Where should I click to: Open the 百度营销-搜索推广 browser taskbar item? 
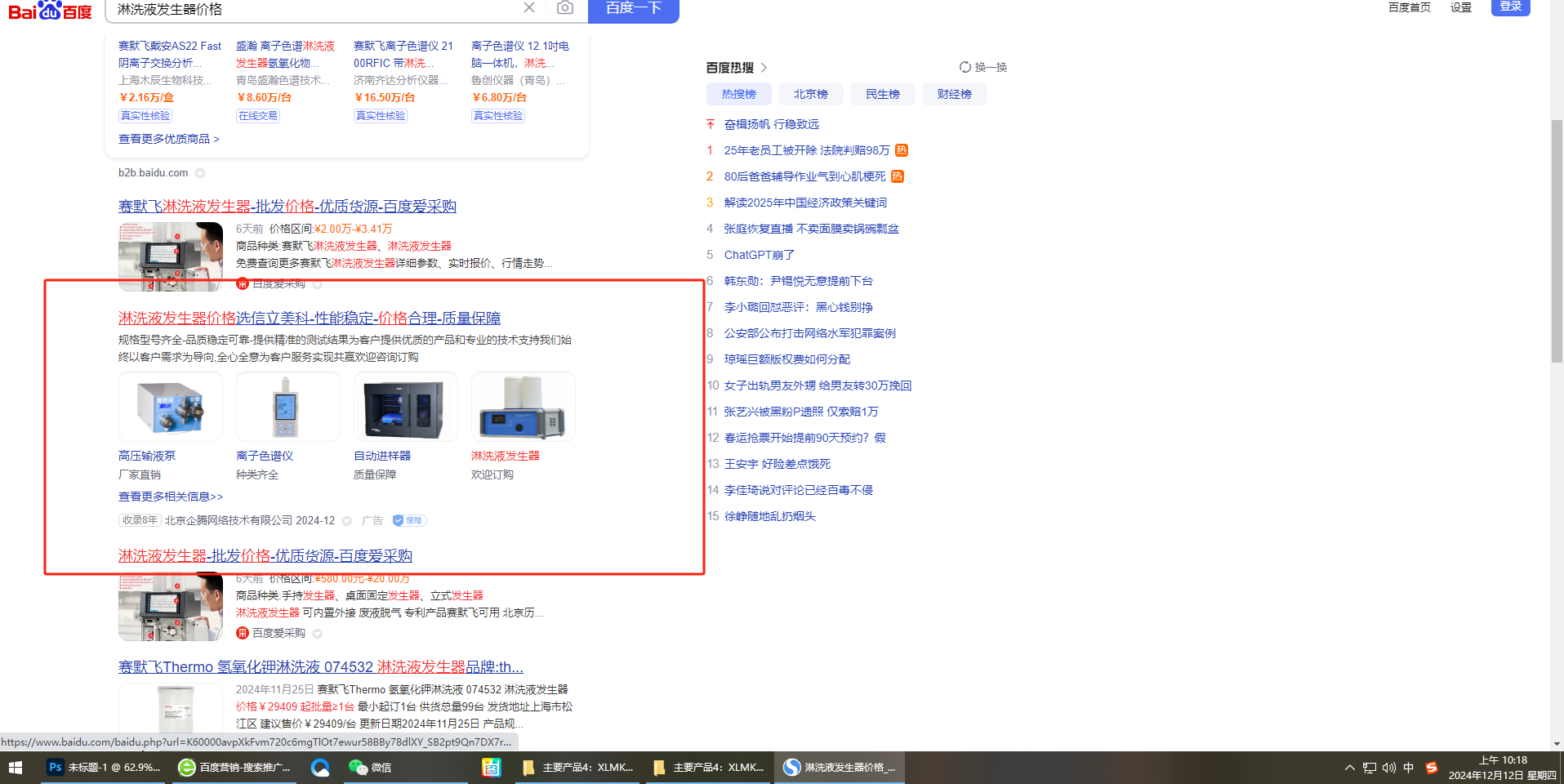click(x=235, y=768)
